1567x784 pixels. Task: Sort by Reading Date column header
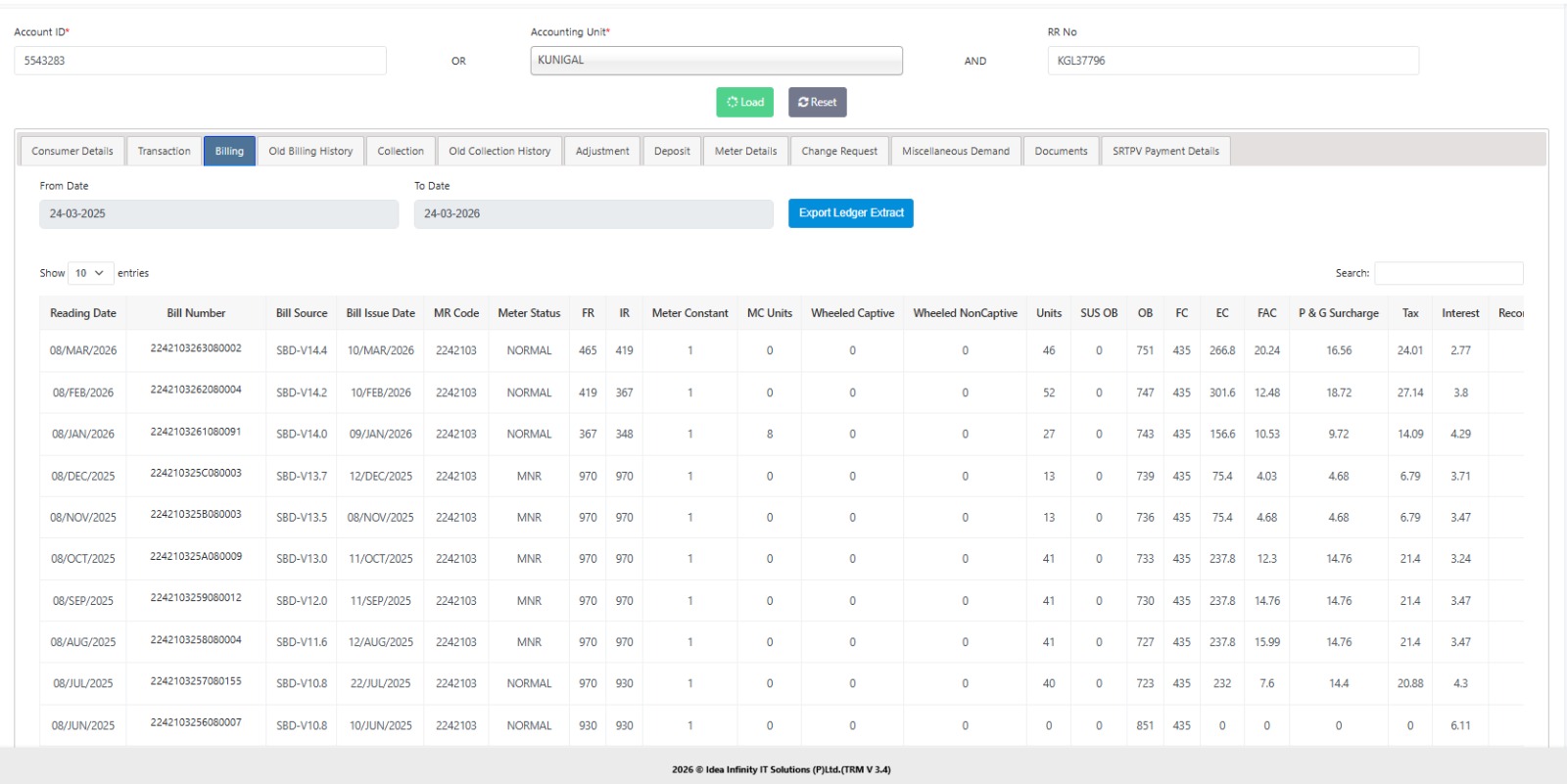[x=83, y=313]
